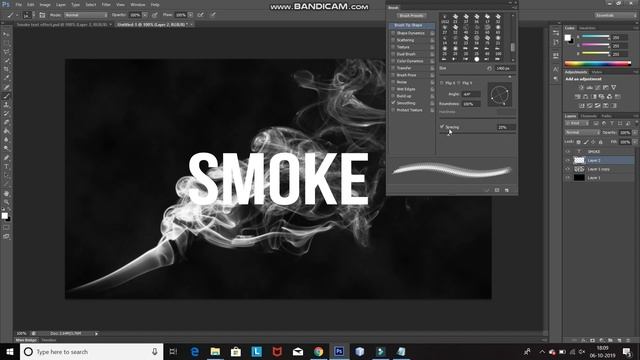Select the Eyedropper tool
The height and width of the screenshot is (360, 640).
(6, 78)
